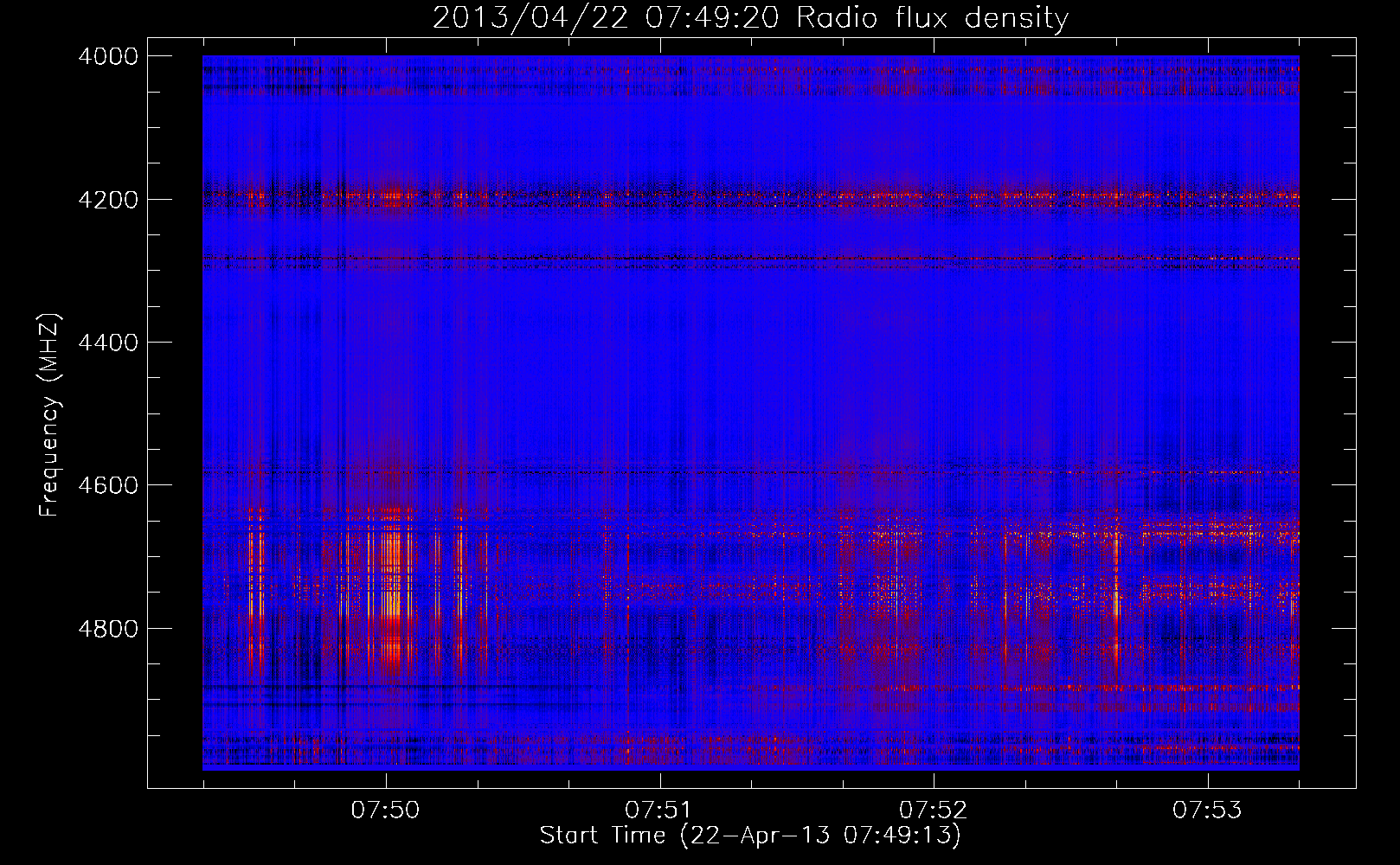Click the 07:51 time tick label
This screenshot has width=1400, height=865.
click(x=660, y=810)
